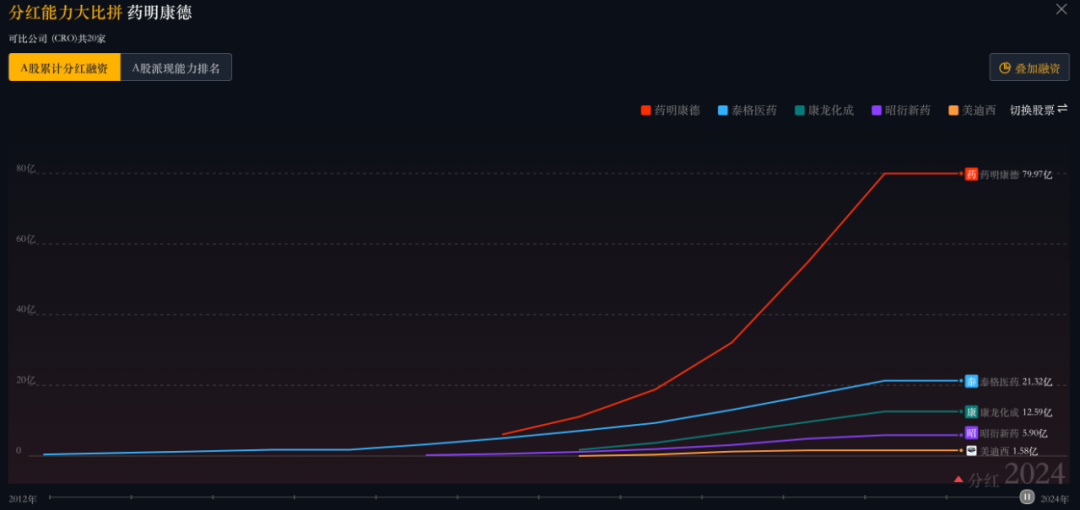Click the 叠加融资 button
This screenshot has height=510, width=1080.
[x=1029, y=68]
